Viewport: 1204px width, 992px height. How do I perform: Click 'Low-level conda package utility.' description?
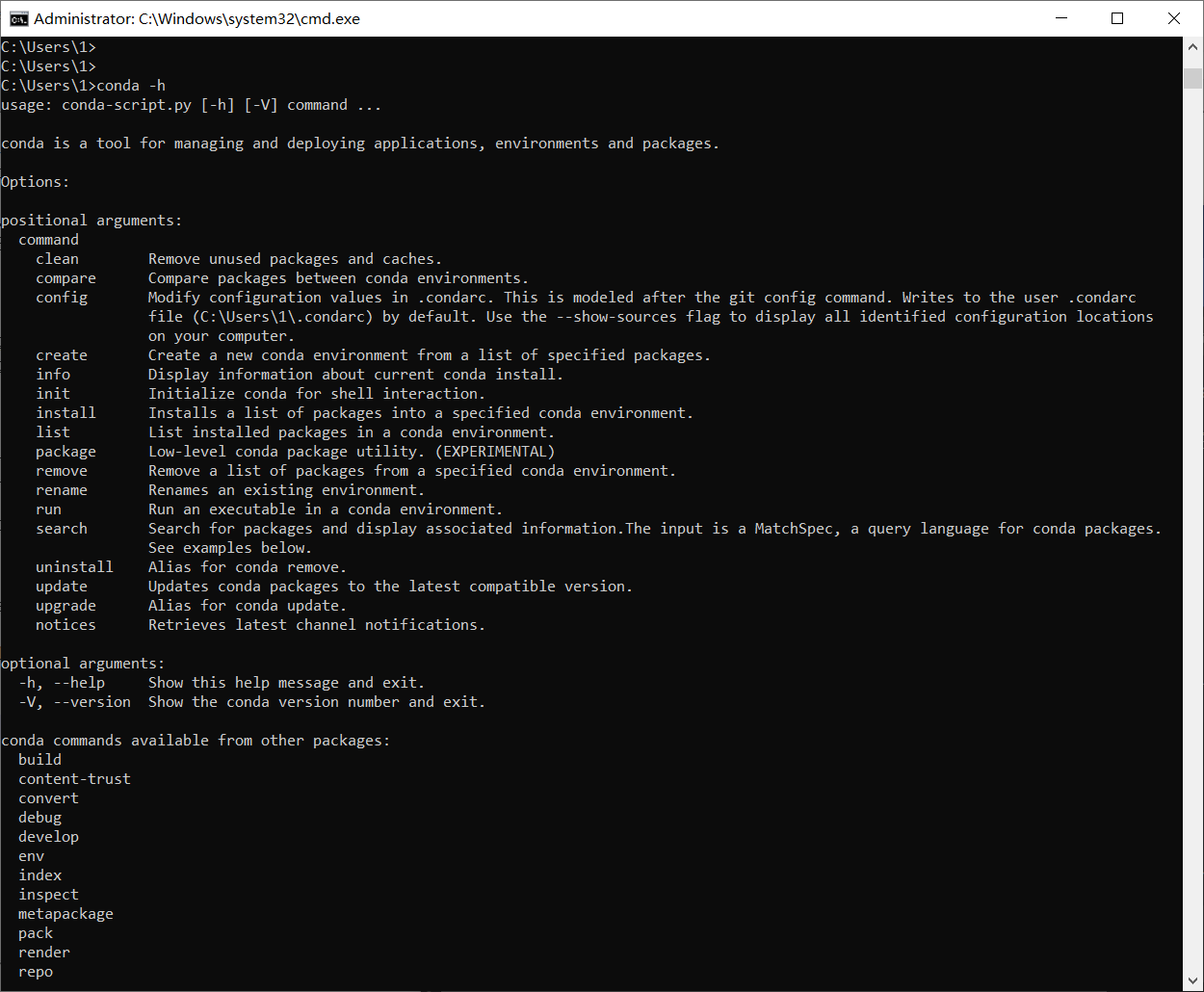tap(287, 452)
